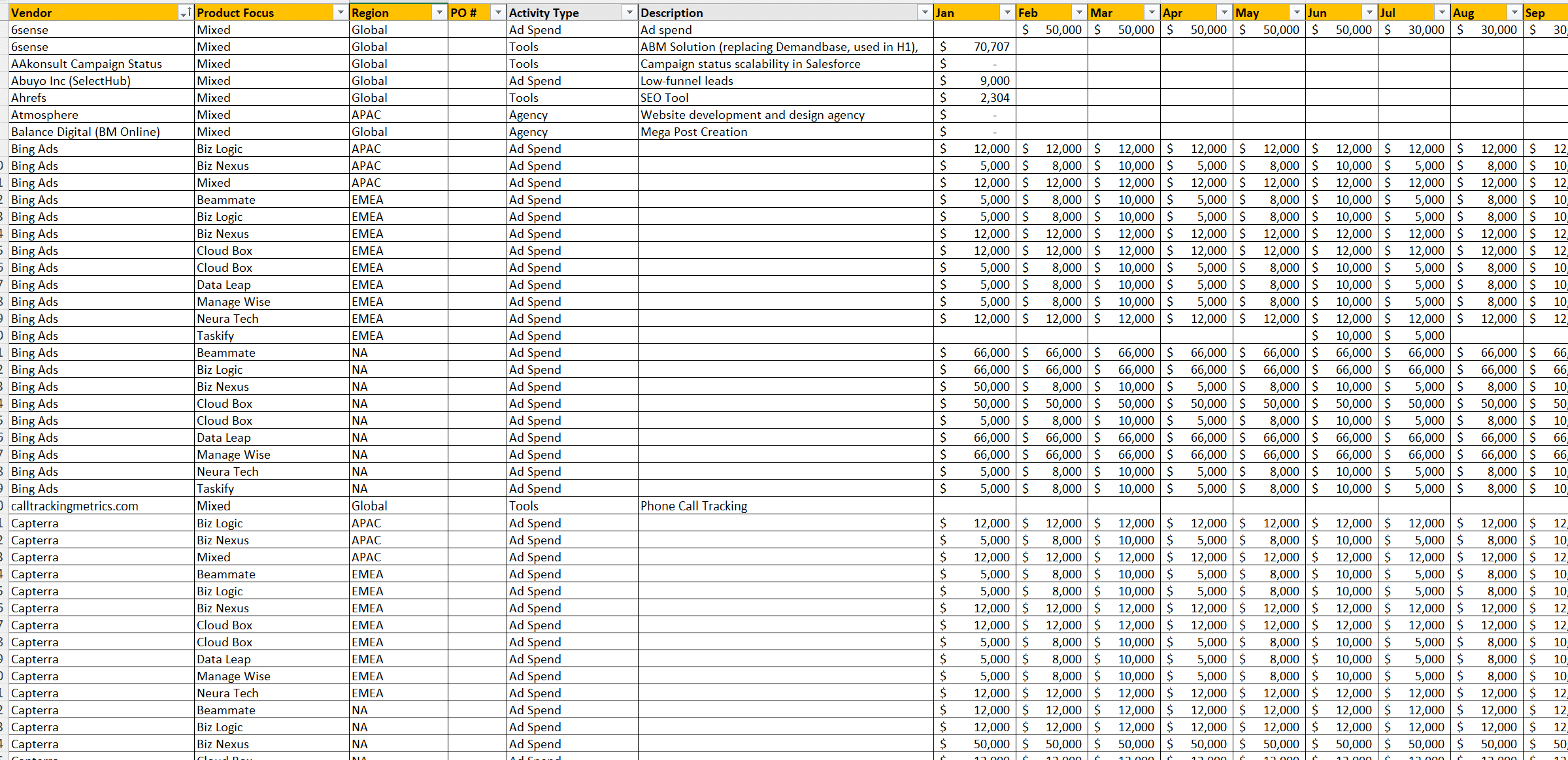Select Biz Logic in Capterra APAC row

[x=272, y=523]
